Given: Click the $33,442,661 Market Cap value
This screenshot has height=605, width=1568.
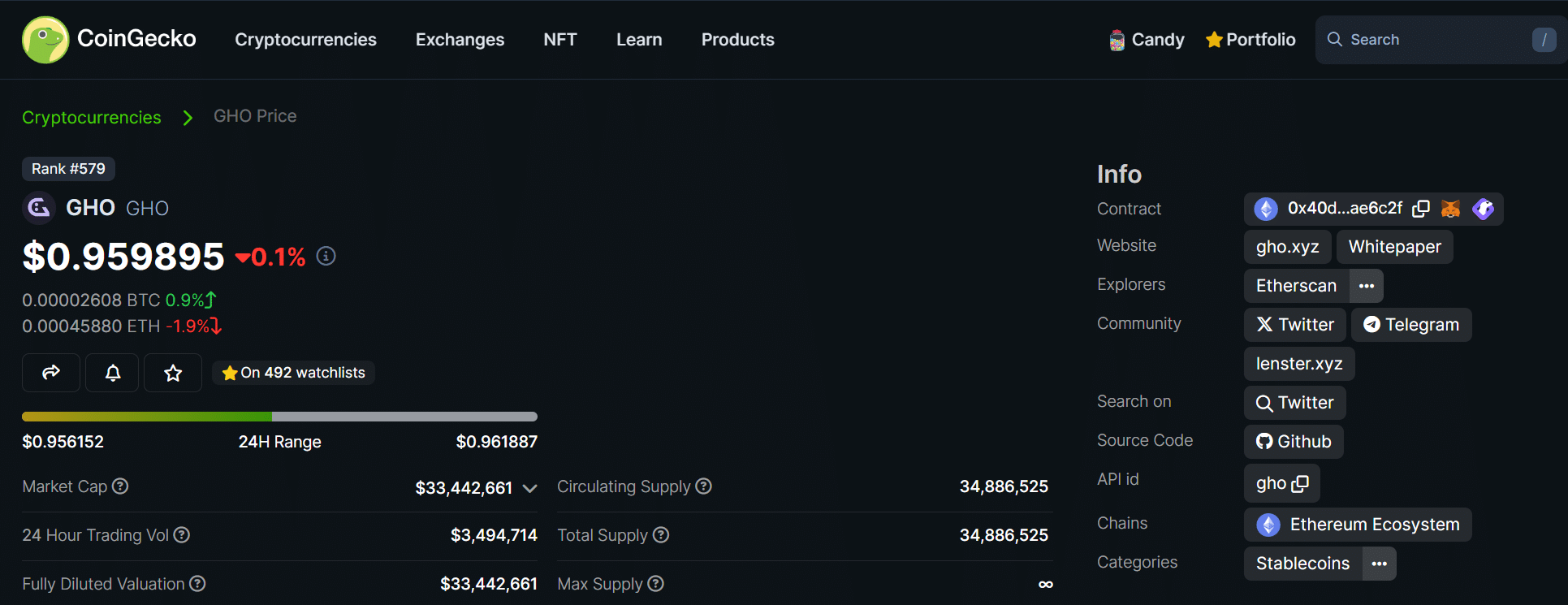Looking at the screenshot, I should pyautogui.click(x=464, y=488).
